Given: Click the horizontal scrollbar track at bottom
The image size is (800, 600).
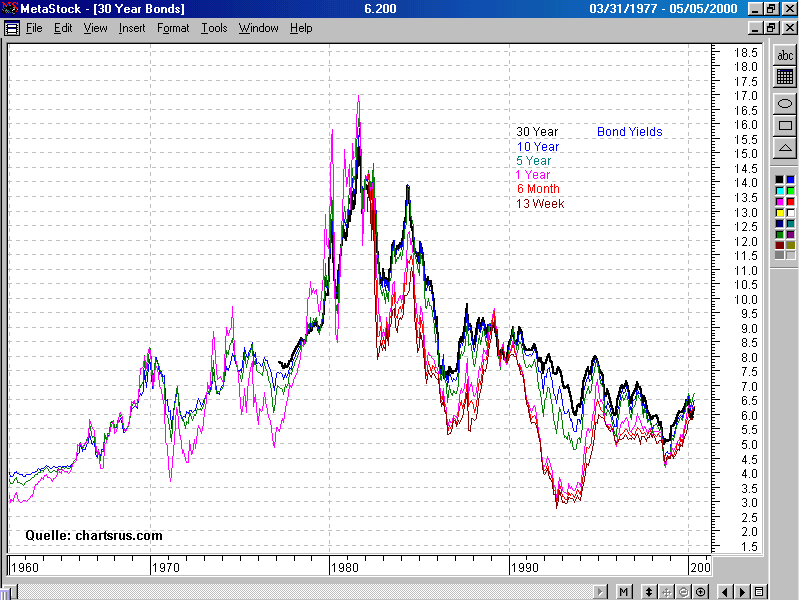Looking at the screenshot, I should pyautogui.click(x=306, y=592).
